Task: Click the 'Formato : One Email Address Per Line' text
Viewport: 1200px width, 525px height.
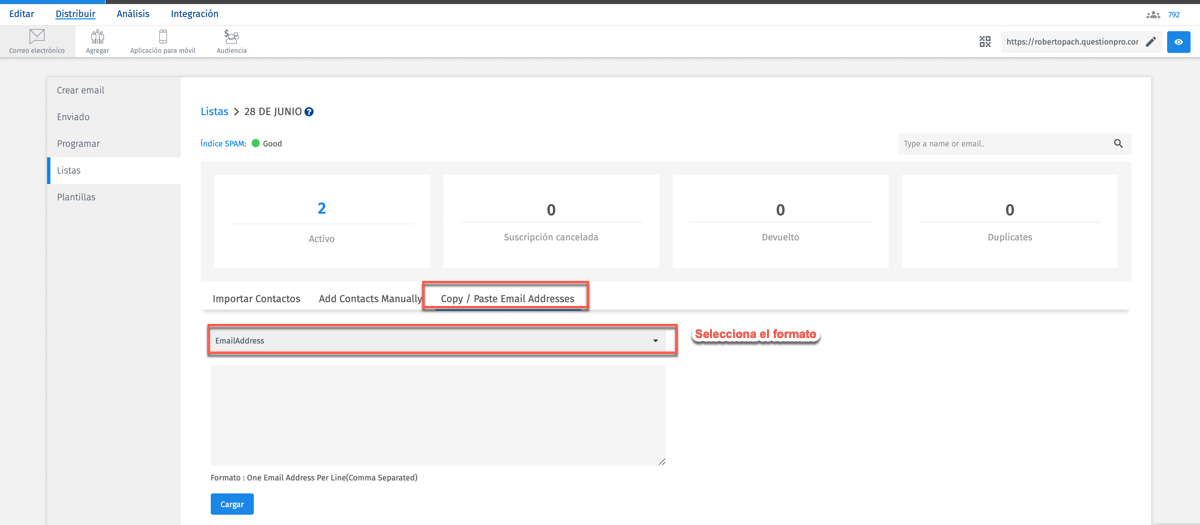Action: point(314,478)
